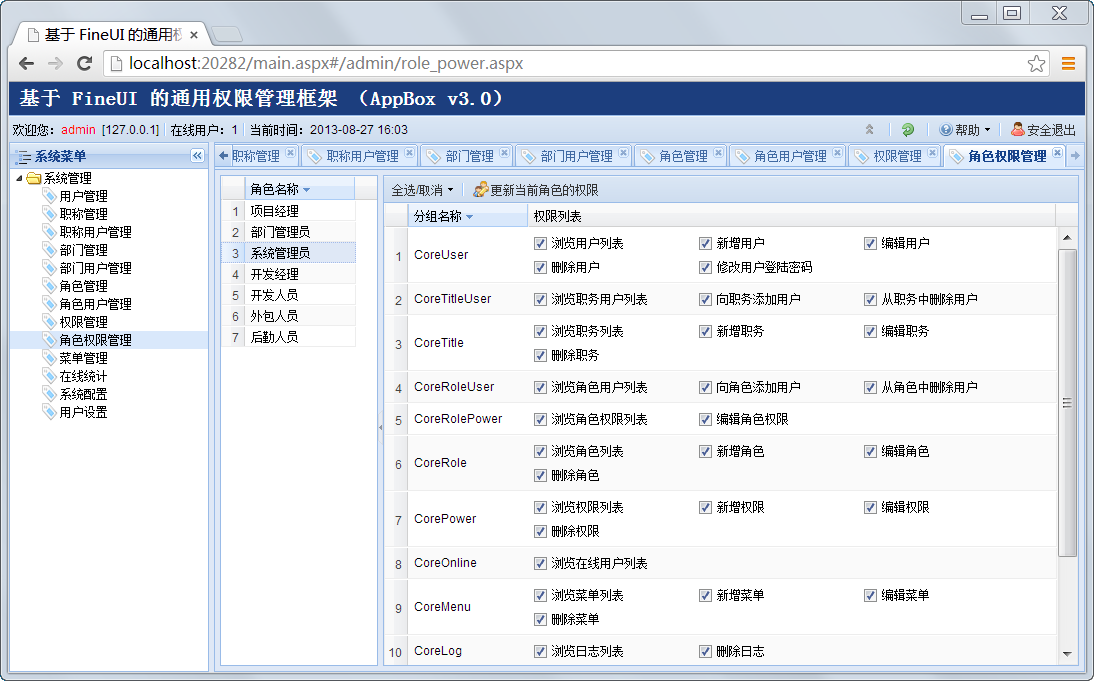Close the 权限管理 tab
This screenshot has height=681, width=1094.
click(x=932, y=153)
